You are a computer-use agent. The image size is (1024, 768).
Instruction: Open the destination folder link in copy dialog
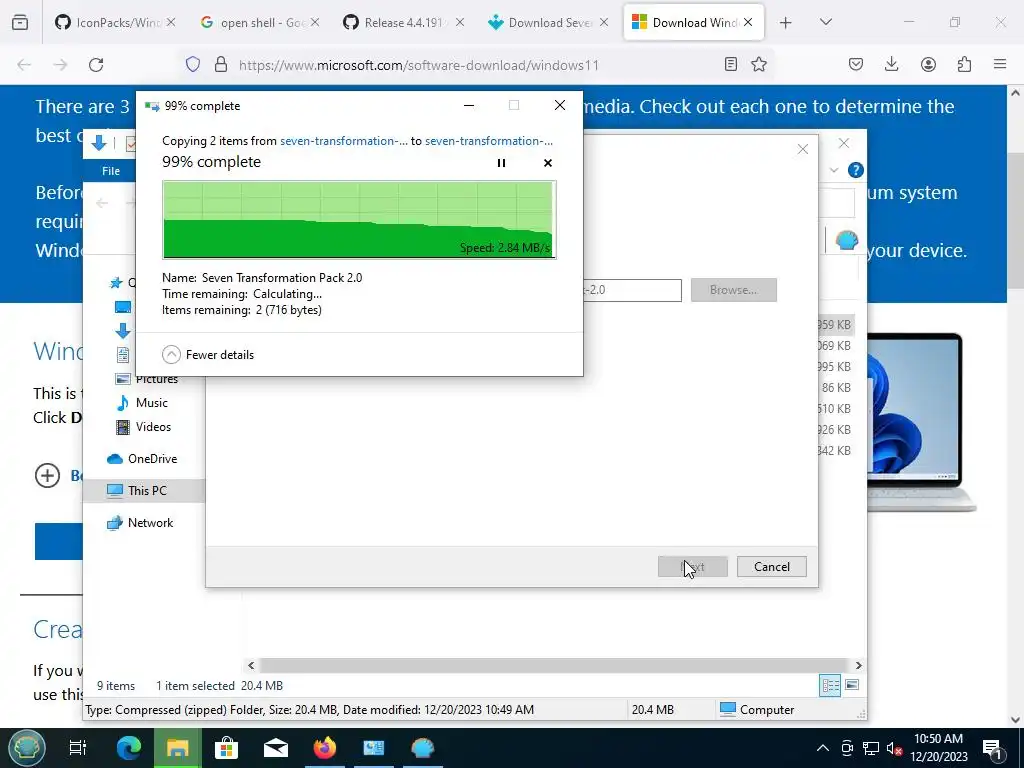click(488, 140)
